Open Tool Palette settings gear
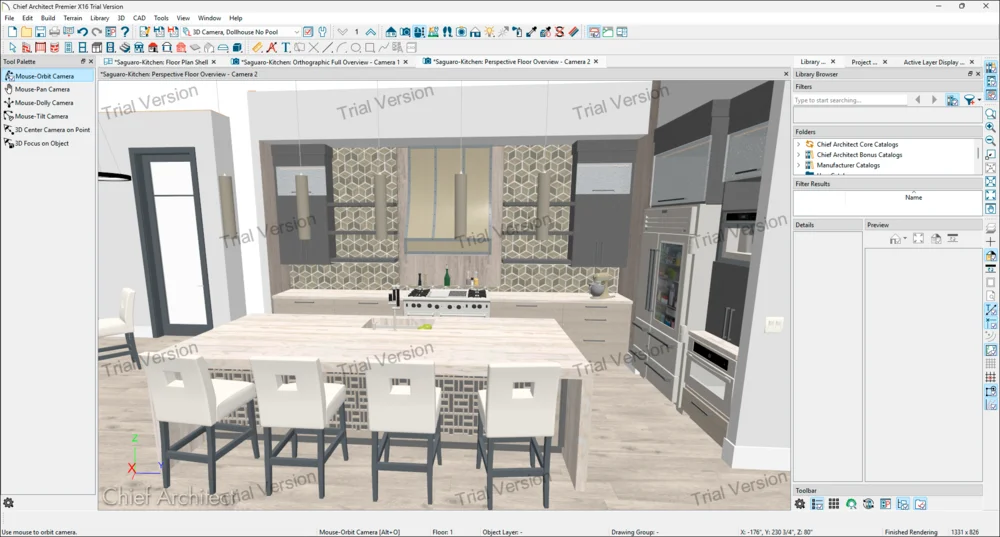The height and width of the screenshot is (537, 1000). (x=8, y=503)
